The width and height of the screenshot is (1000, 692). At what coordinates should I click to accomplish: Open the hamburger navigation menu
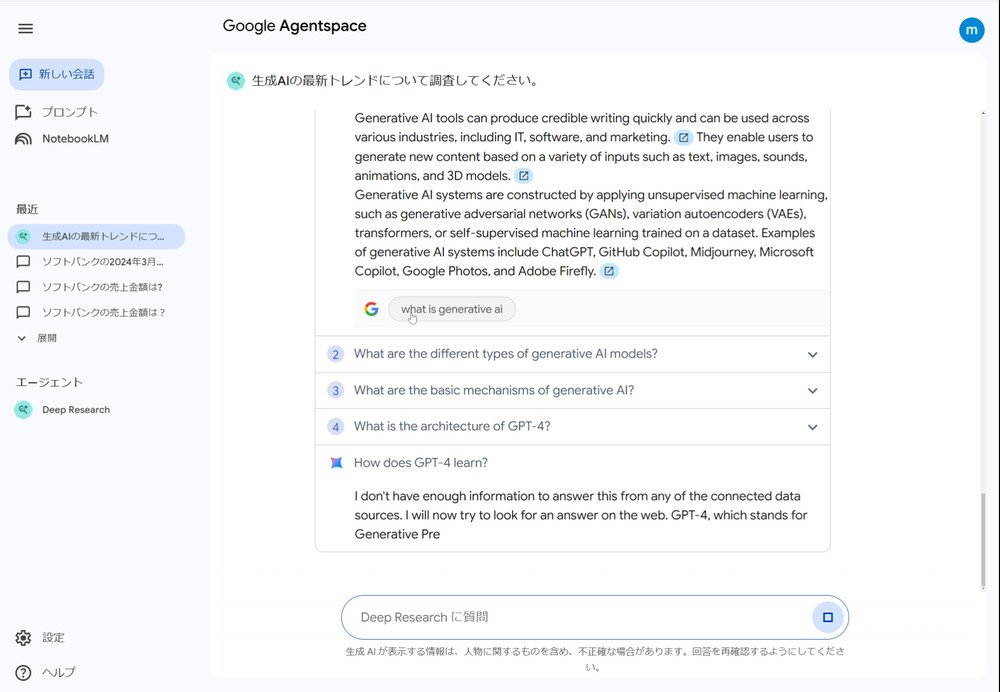25,28
